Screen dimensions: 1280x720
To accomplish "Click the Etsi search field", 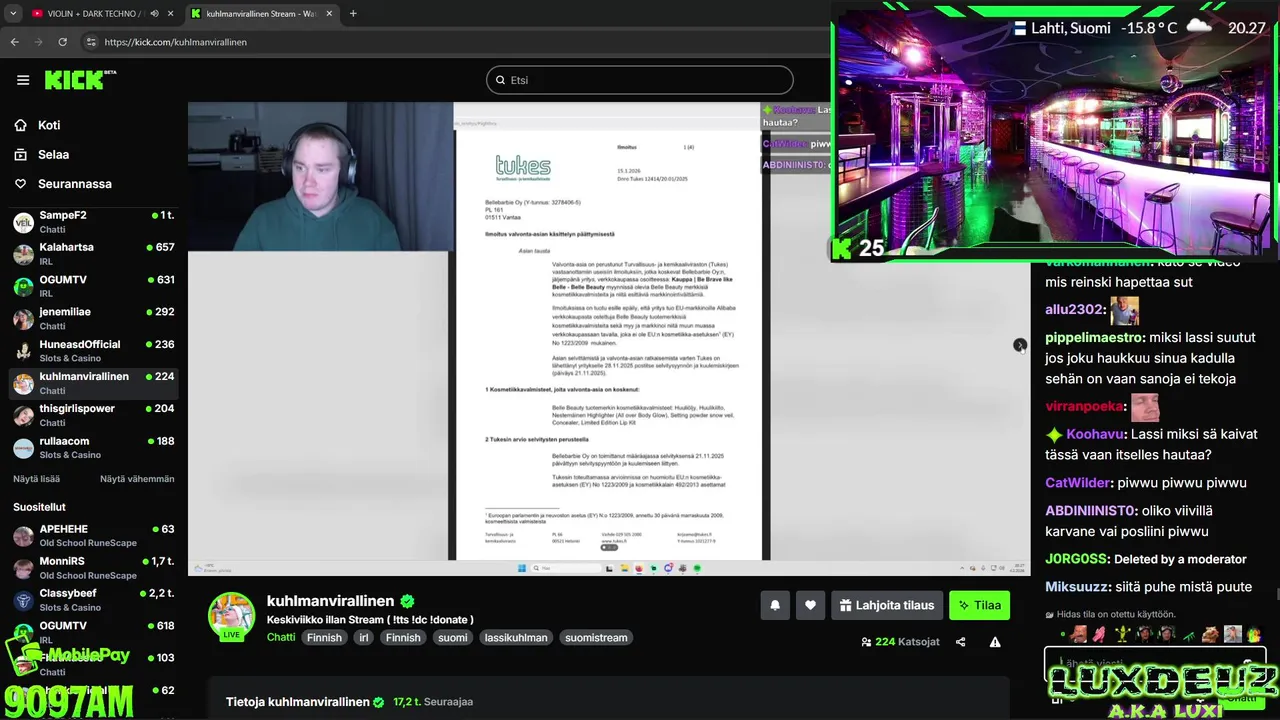I will 640,80.
